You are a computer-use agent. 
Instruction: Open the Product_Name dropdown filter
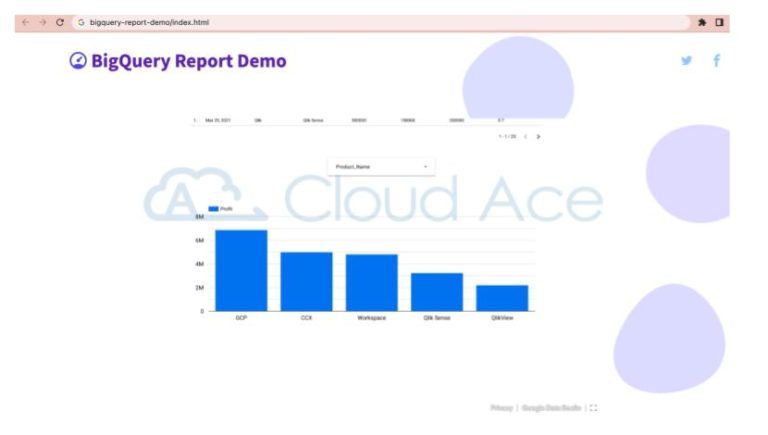point(381,167)
